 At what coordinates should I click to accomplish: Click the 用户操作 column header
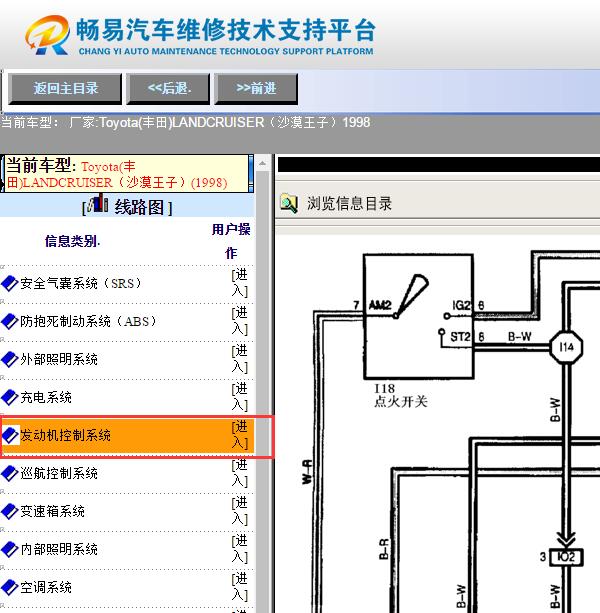[231, 241]
